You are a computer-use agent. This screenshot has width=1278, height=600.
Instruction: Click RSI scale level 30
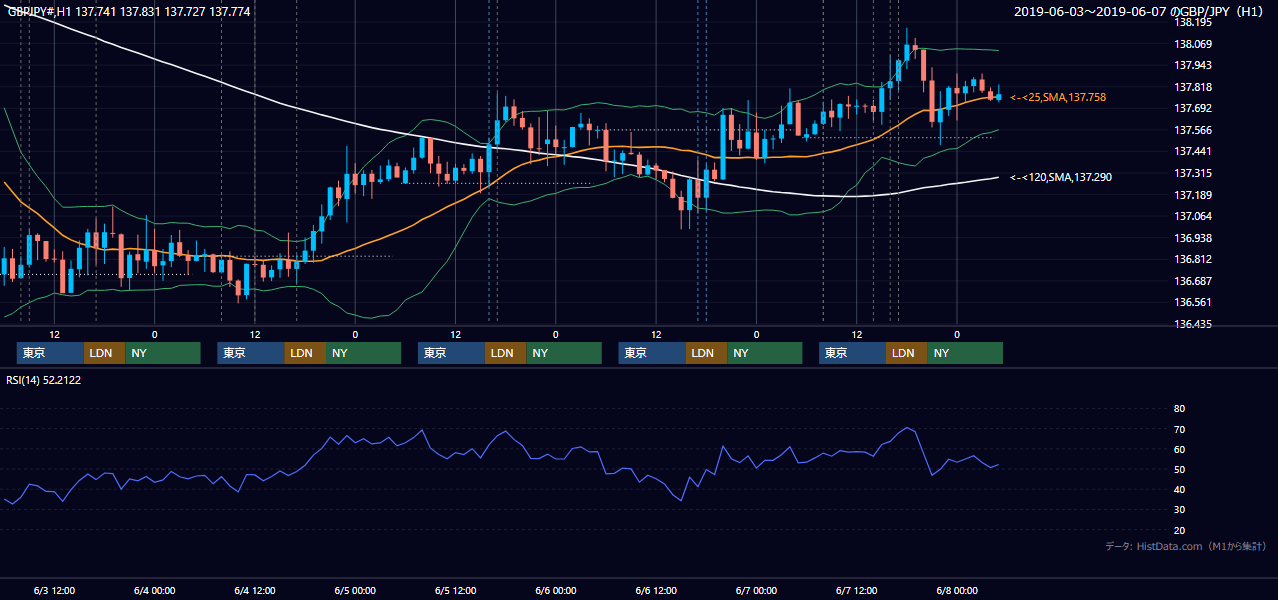(x=1179, y=510)
